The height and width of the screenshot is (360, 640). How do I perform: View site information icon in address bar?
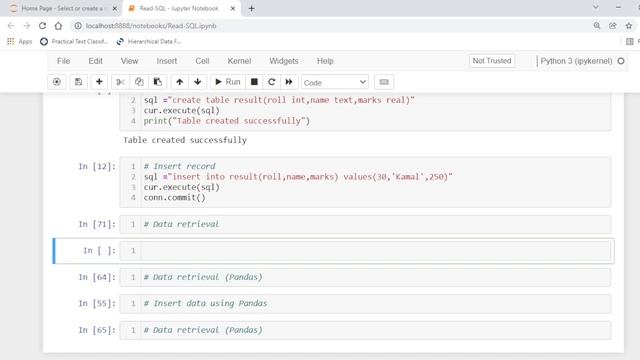point(78,26)
